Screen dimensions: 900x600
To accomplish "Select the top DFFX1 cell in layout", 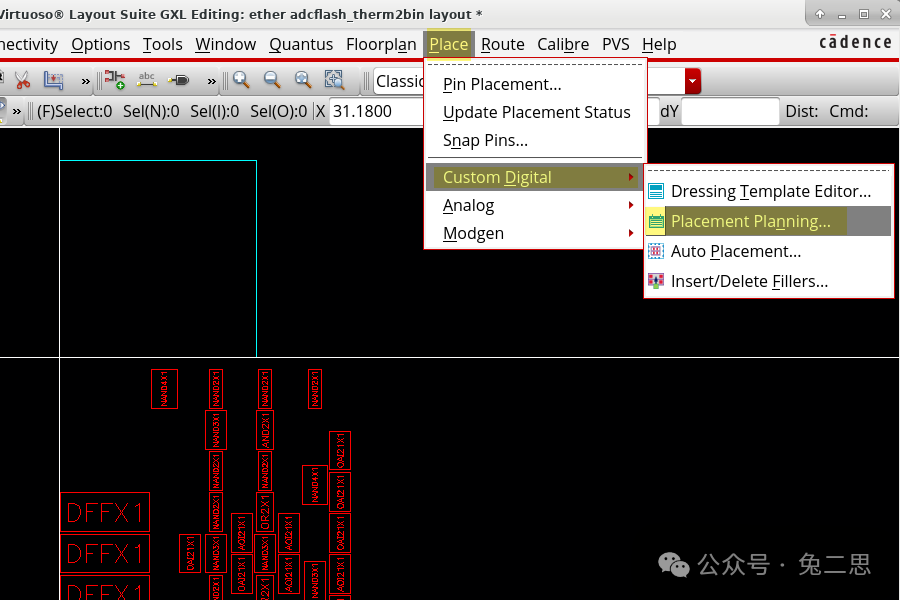I will click(x=104, y=512).
